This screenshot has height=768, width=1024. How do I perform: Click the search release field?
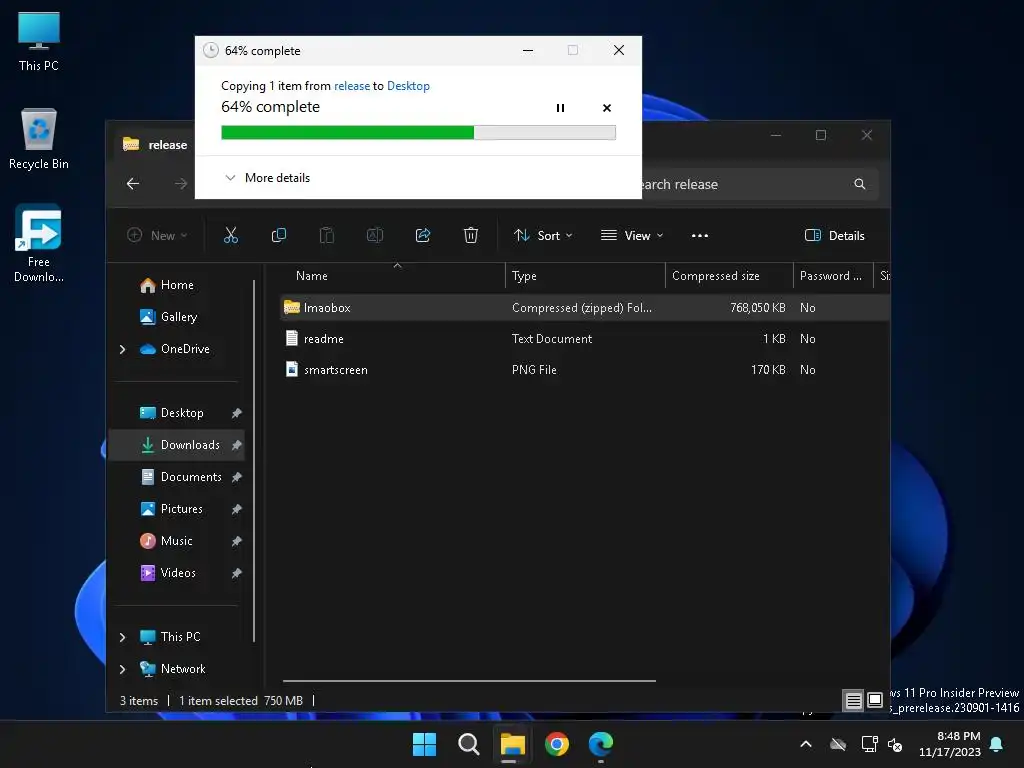click(x=744, y=185)
